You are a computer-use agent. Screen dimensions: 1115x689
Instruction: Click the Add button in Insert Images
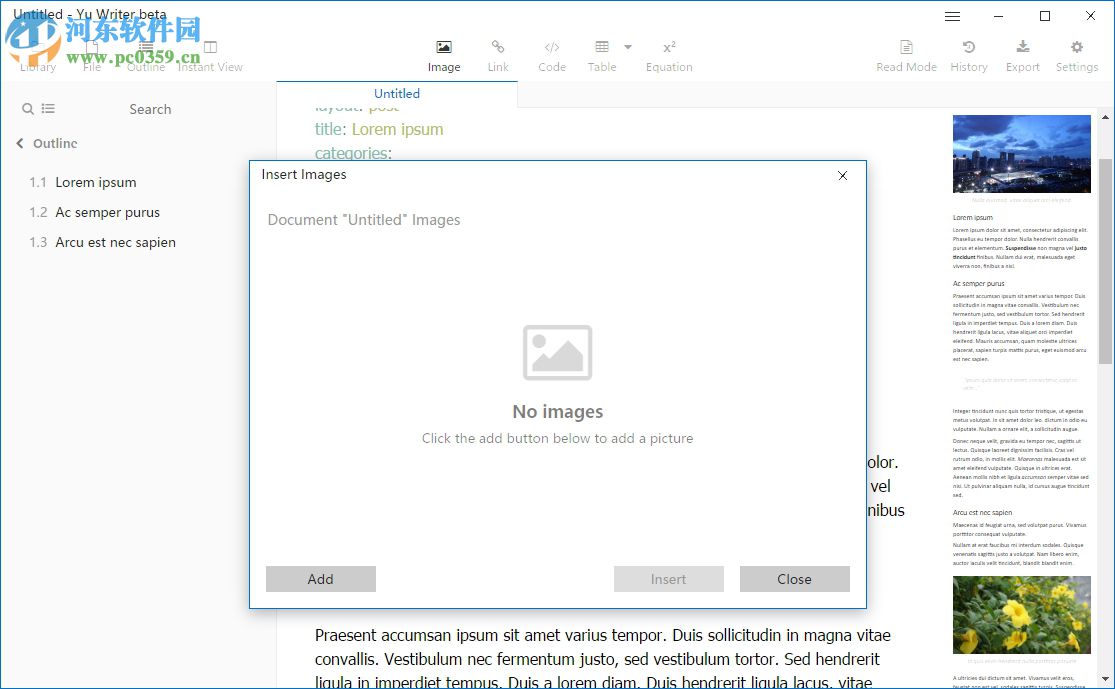coord(320,579)
